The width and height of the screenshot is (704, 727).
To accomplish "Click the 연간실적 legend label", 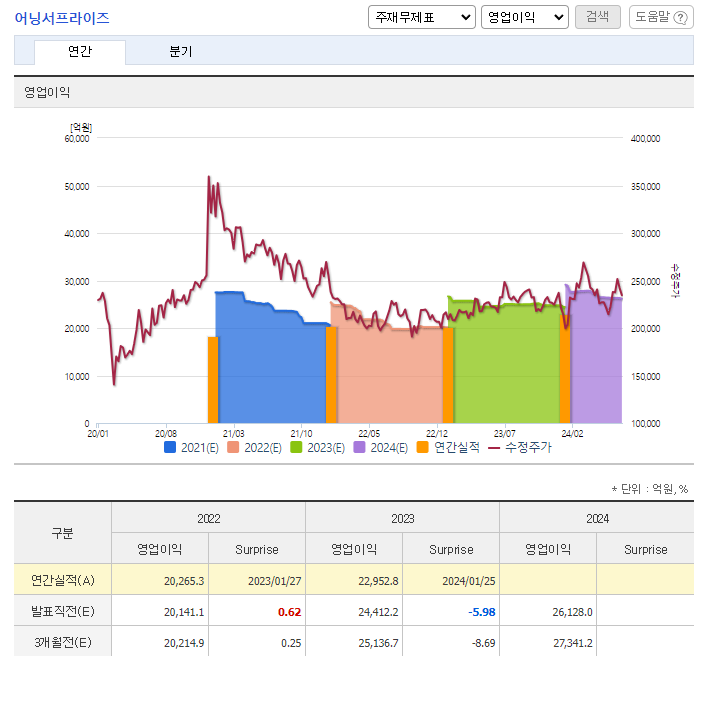I will [x=457, y=447].
